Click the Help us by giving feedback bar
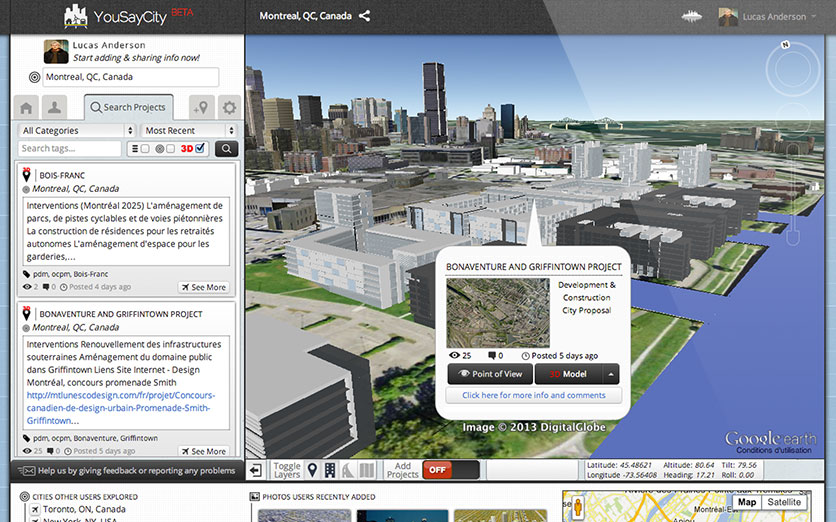This screenshot has height=522, width=836. [x=127, y=471]
